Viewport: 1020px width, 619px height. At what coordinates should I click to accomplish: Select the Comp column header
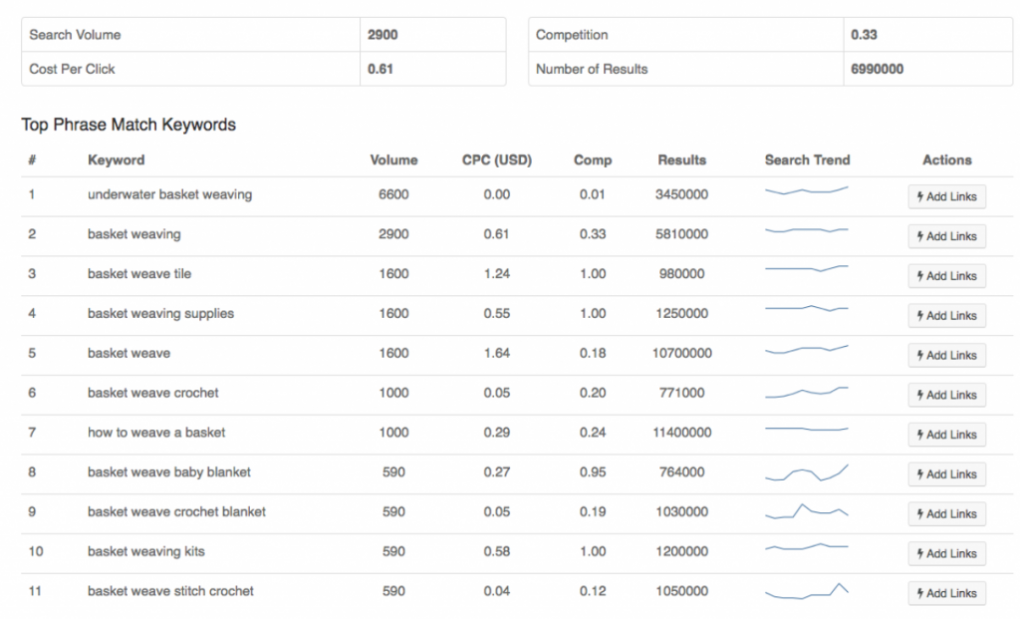click(592, 160)
